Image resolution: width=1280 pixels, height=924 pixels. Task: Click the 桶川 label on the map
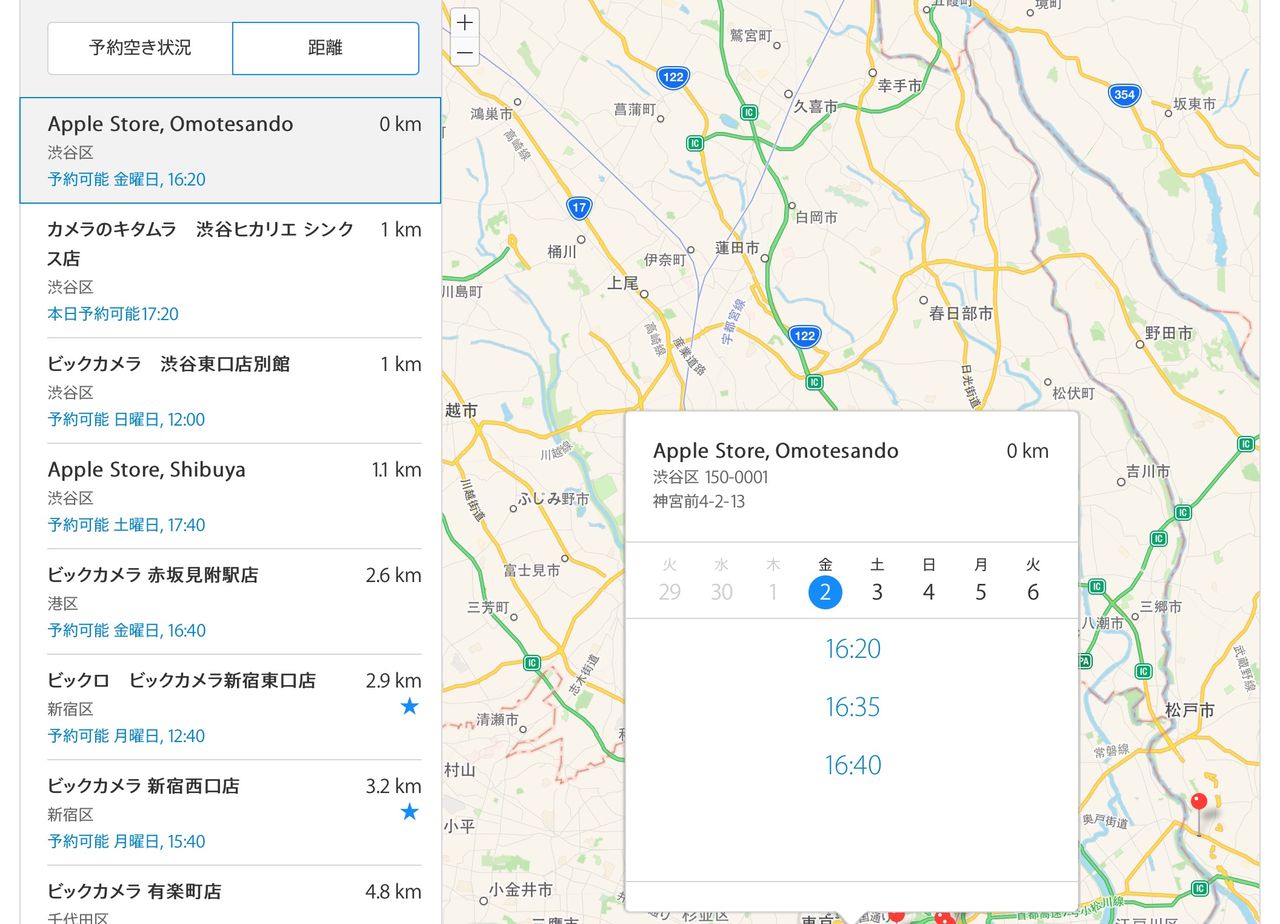pos(562,251)
